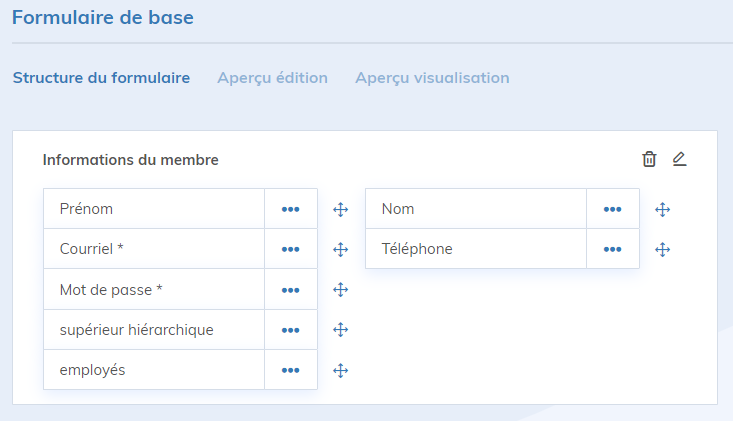The width and height of the screenshot is (733, 421).
Task: Click the edit pencil icon for section
Action: point(680,159)
